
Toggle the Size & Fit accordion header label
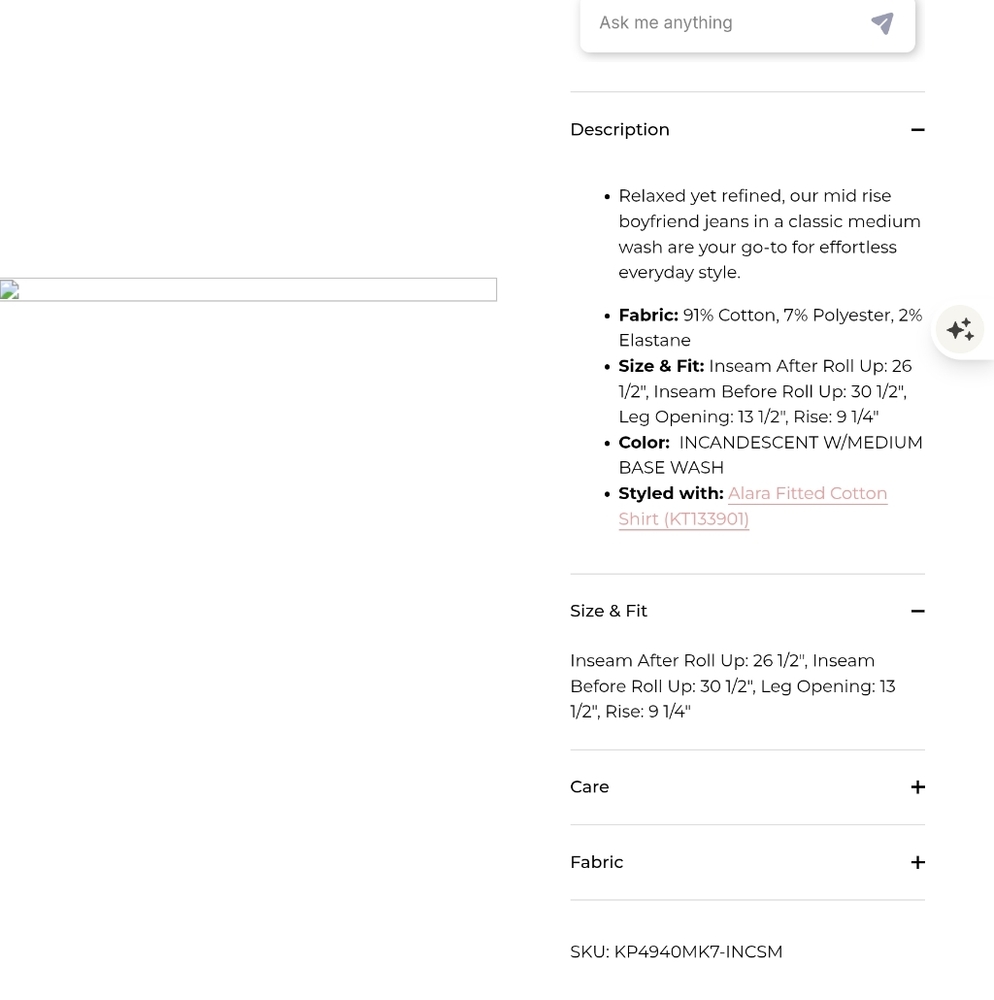coord(608,611)
